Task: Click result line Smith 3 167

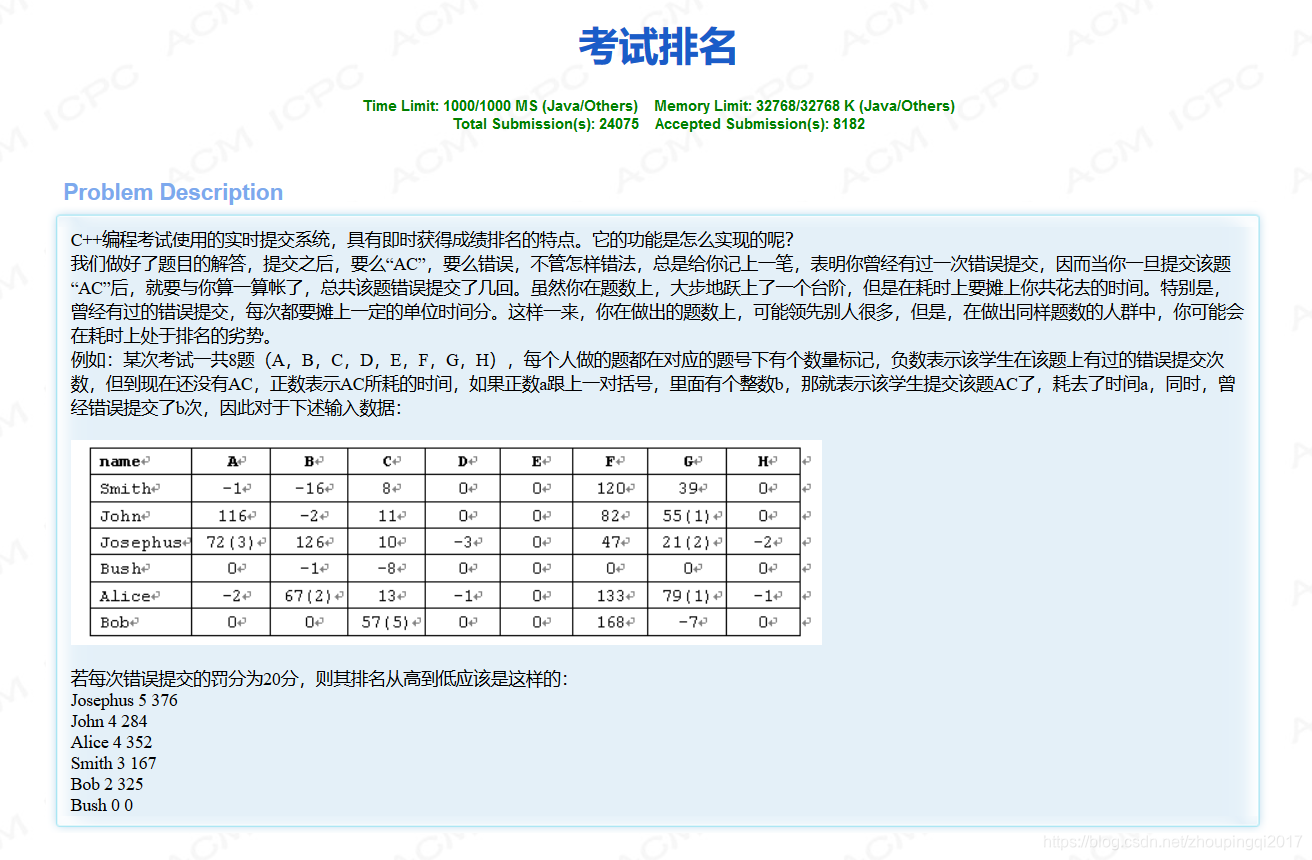Action: tap(113, 763)
